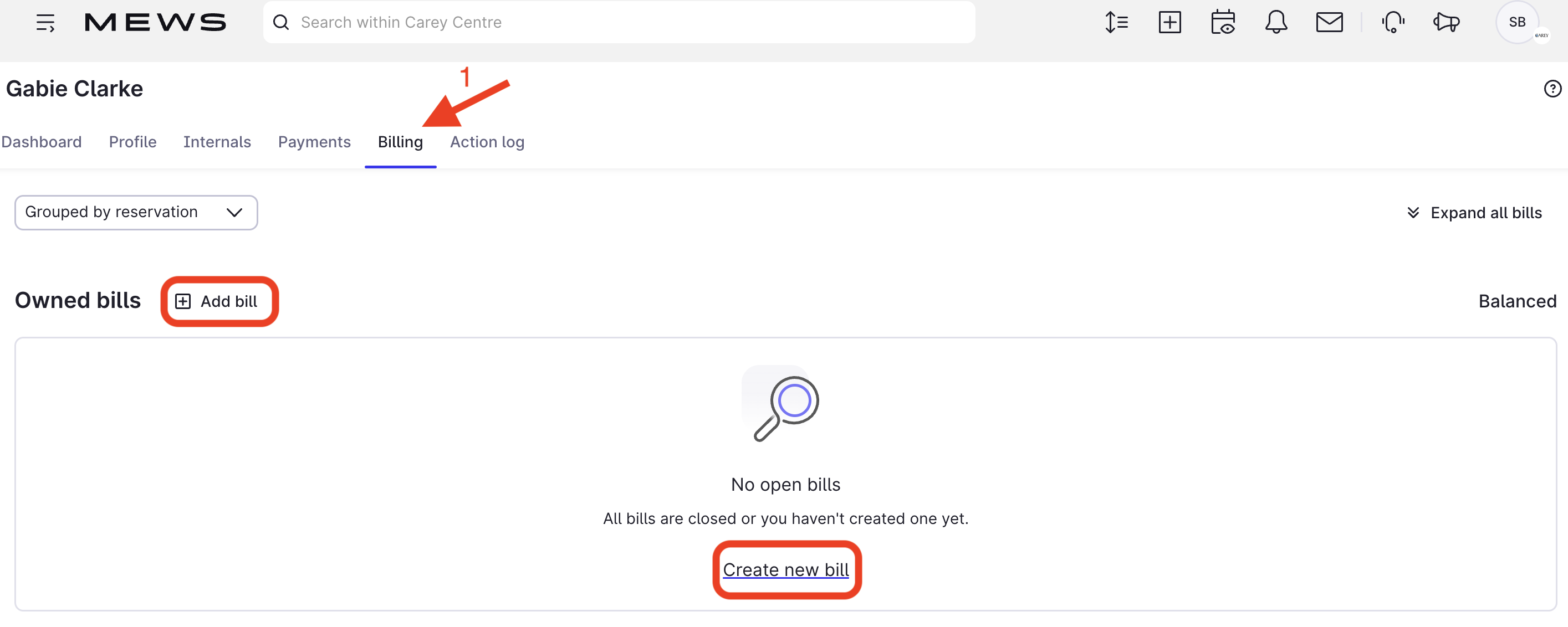This screenshot has height=627, width=1568.
Task: Open the SB user profile avatar
Action: (x=1517, y=23)
